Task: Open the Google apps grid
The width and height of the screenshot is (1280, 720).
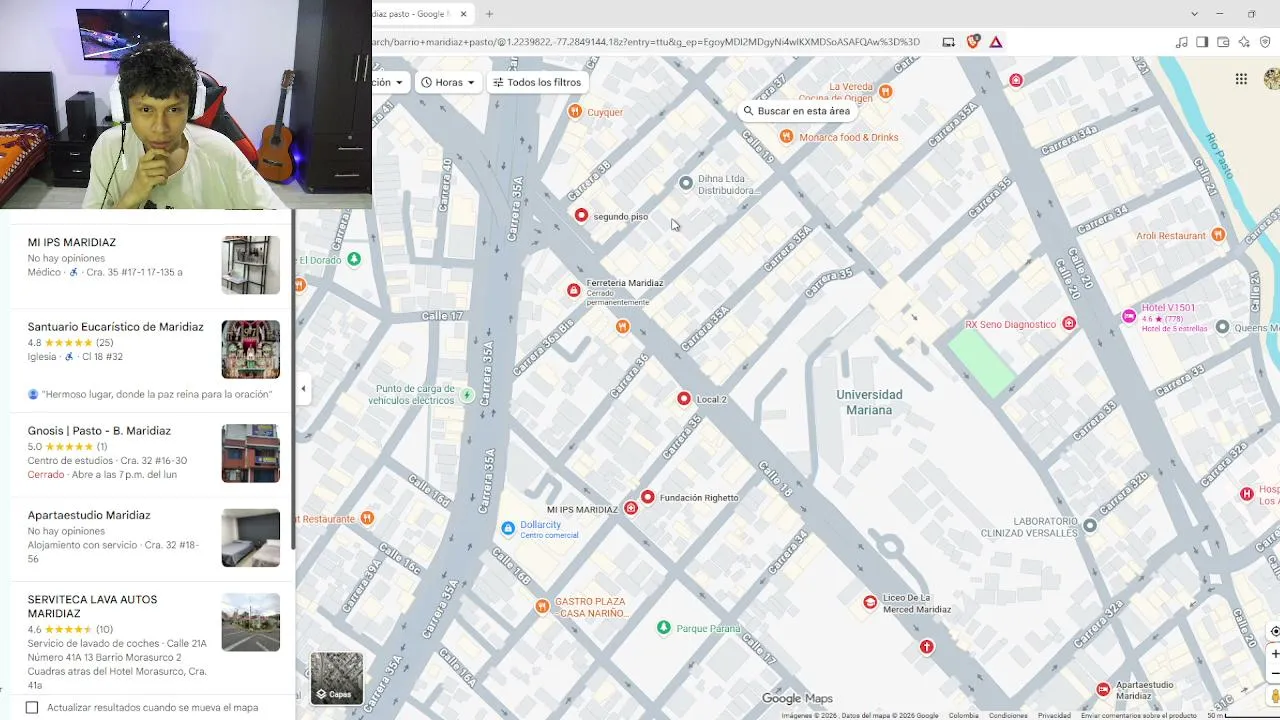Action: 1241,79
